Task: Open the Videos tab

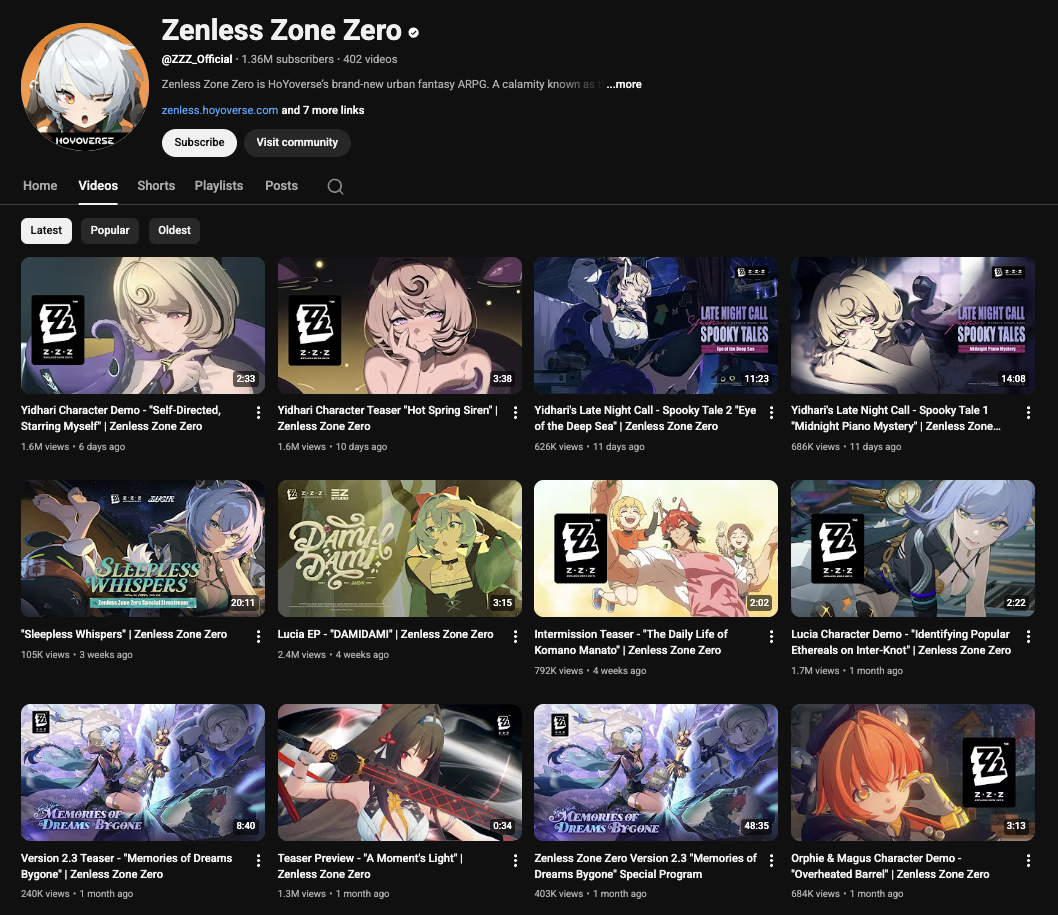Action: (x=98, y=186)
